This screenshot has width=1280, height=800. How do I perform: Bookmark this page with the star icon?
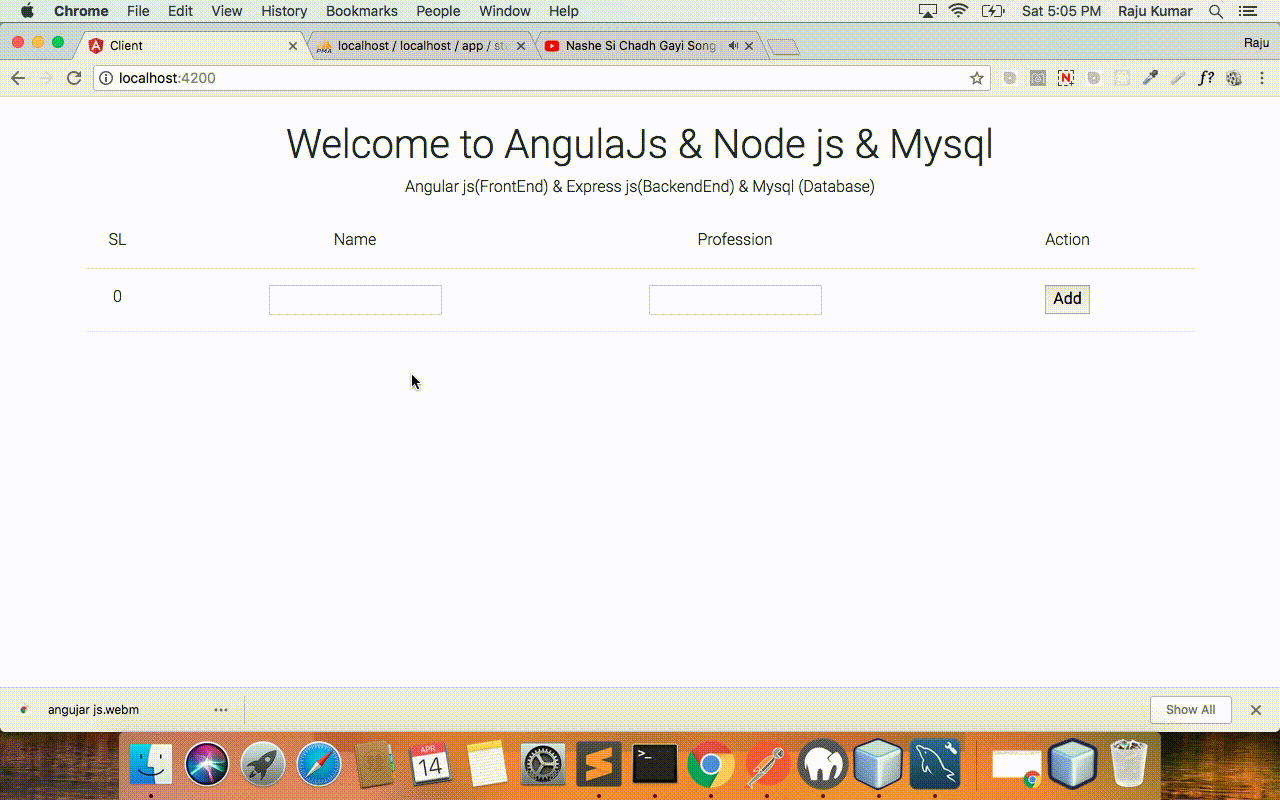tap(977, 78)
